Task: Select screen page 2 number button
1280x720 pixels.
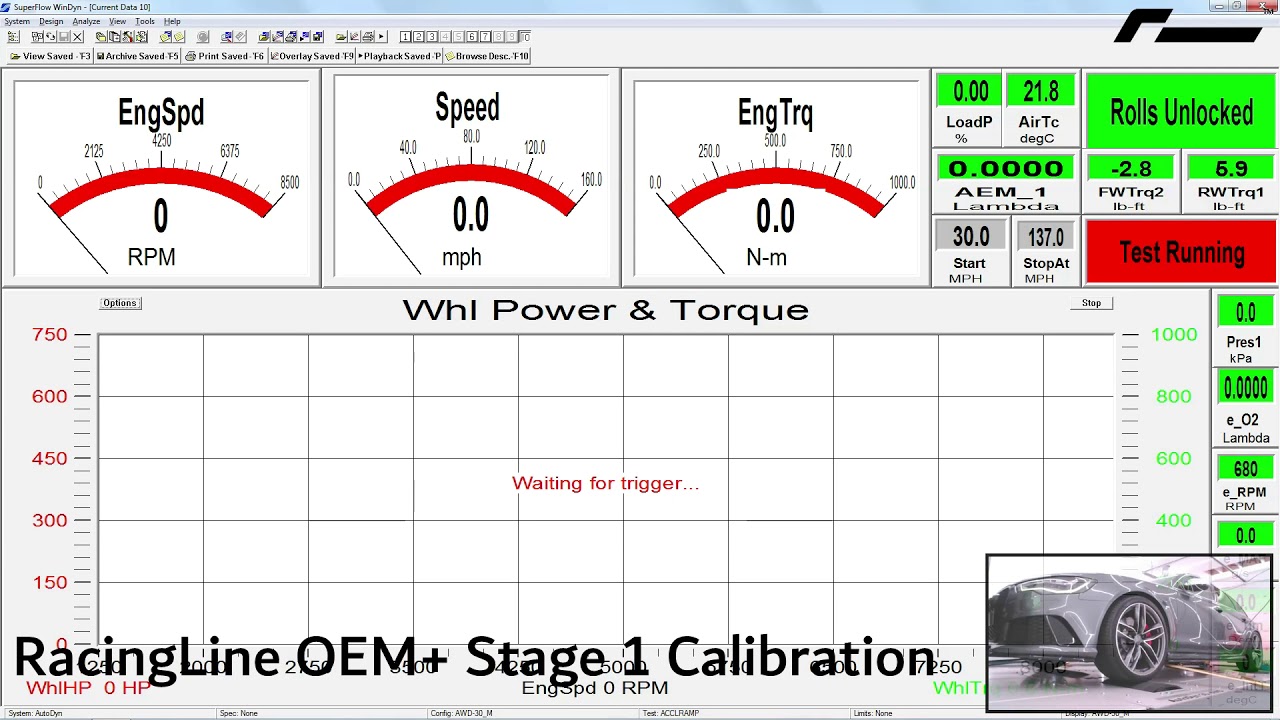Action: click(418, 37)
